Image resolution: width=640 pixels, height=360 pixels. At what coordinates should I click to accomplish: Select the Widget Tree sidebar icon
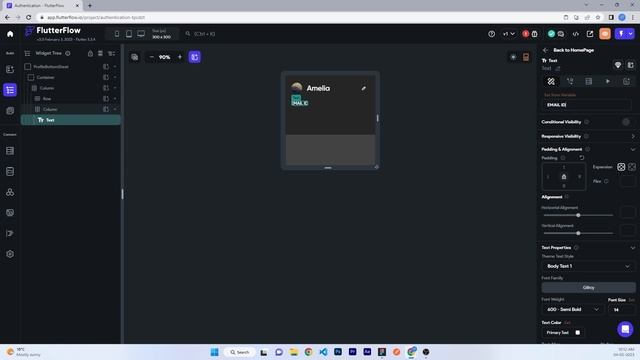click(10, 90)
